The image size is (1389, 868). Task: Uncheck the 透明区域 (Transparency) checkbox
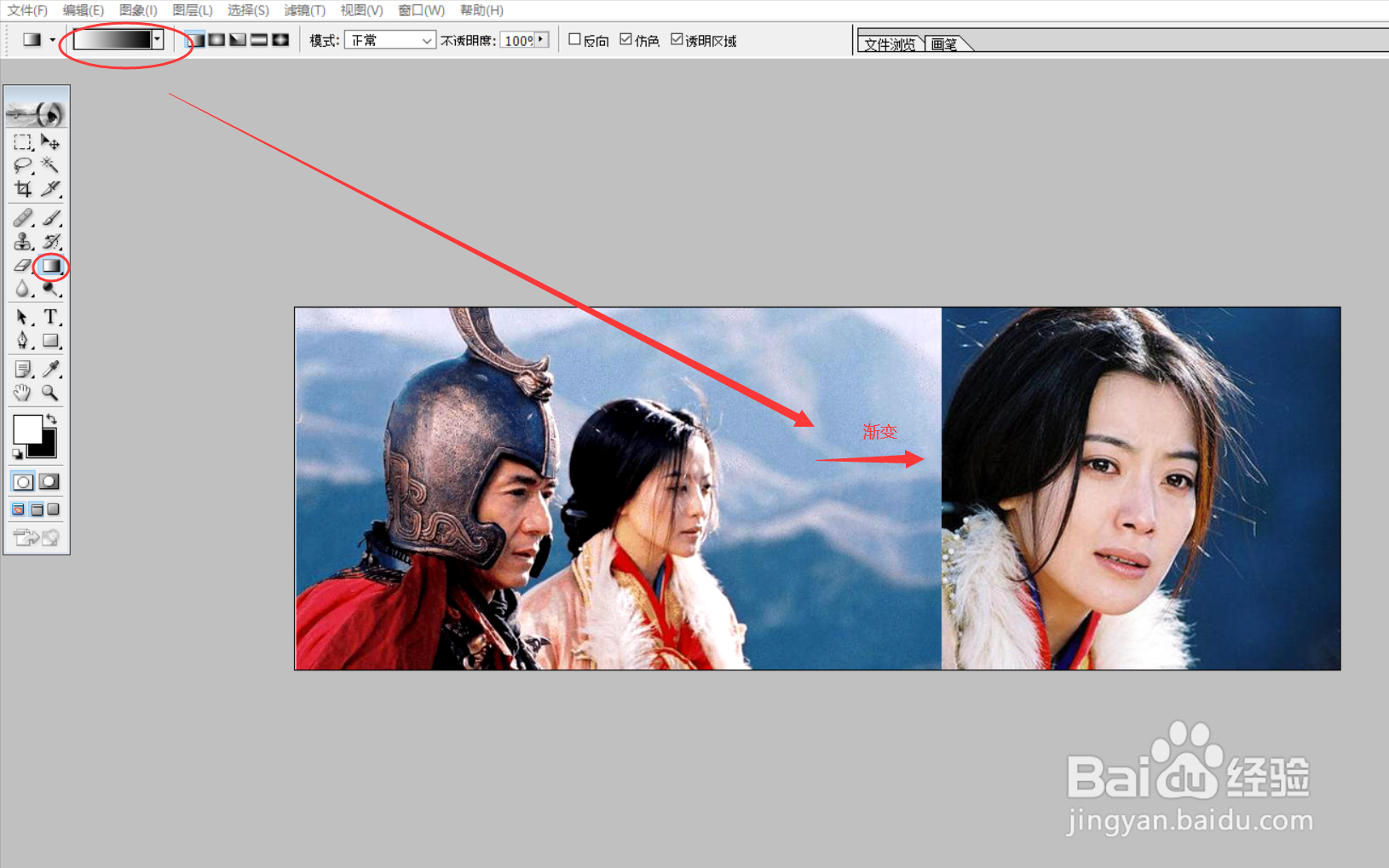click(x=677, y=39)
